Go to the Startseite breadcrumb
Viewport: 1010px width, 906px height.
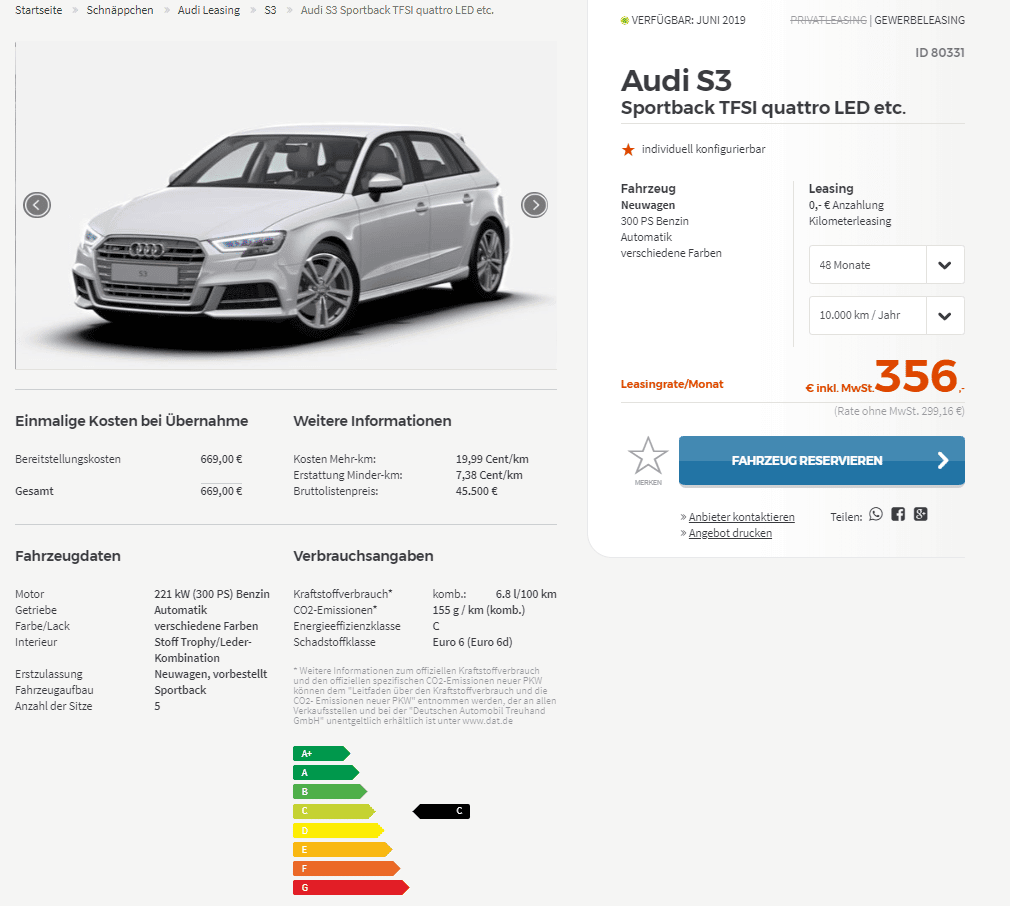pos(39,10)
